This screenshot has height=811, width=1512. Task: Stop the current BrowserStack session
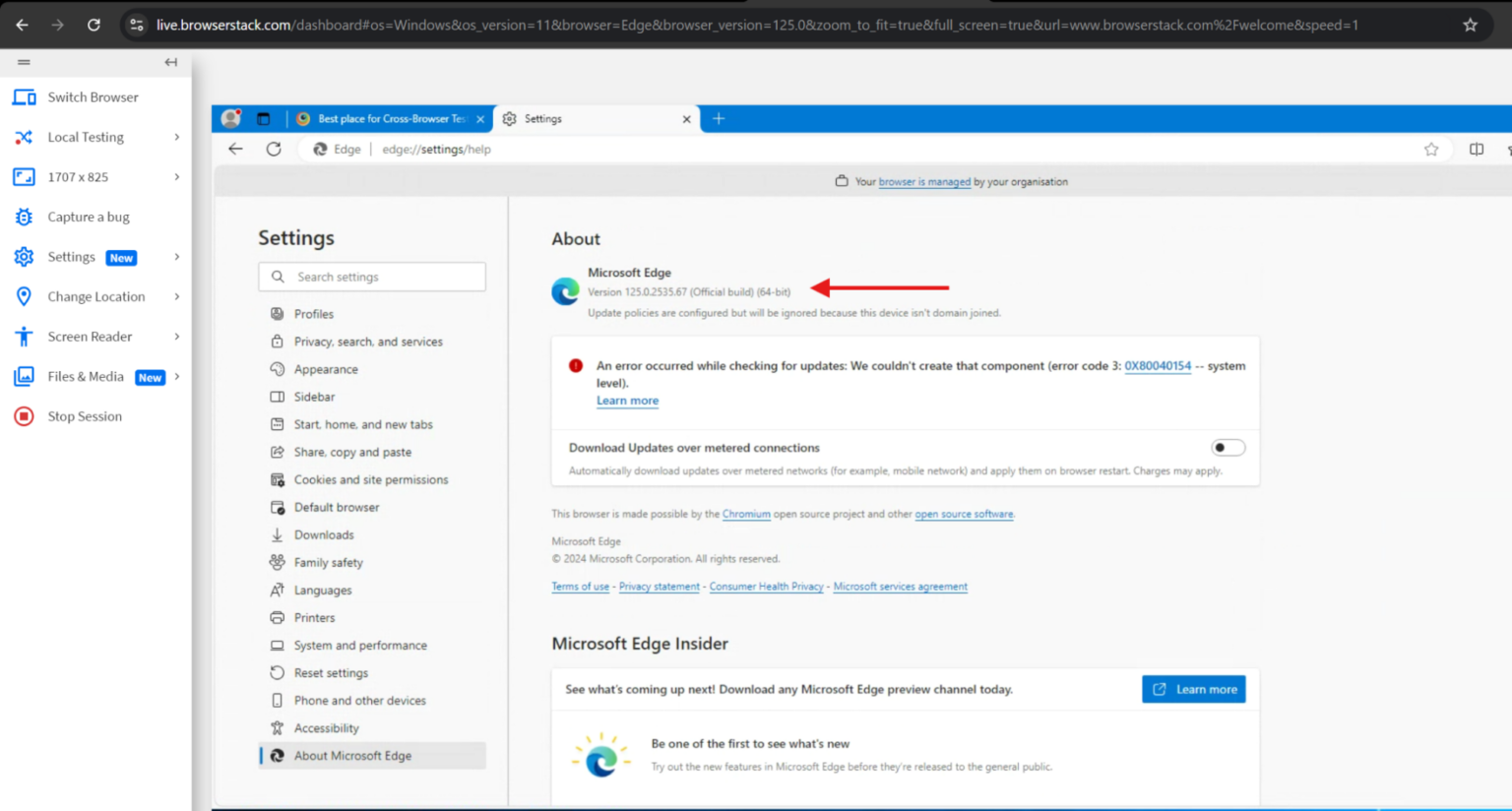coord(84,415)
